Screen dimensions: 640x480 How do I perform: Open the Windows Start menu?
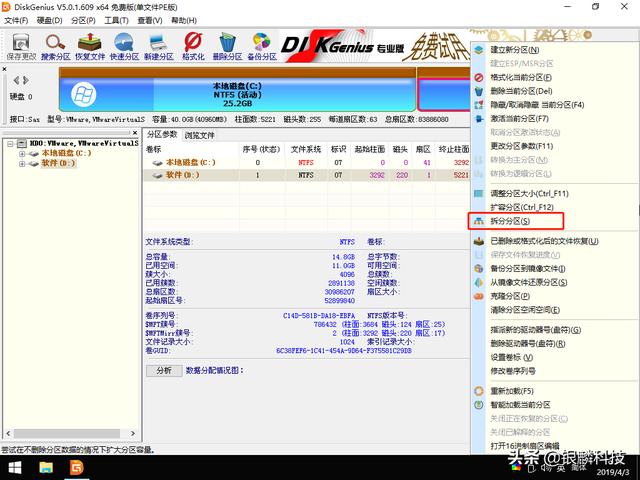[x=15, y=468]
